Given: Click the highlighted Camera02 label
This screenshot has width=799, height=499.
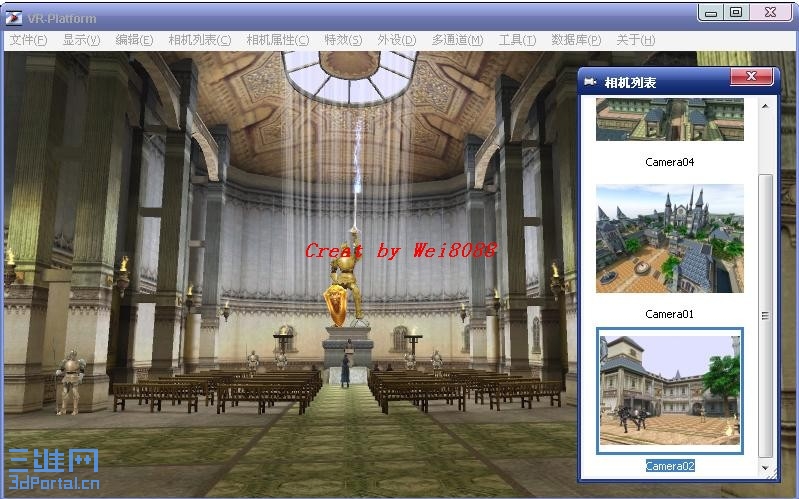Looking at the screenshot, I should [670, 466].
